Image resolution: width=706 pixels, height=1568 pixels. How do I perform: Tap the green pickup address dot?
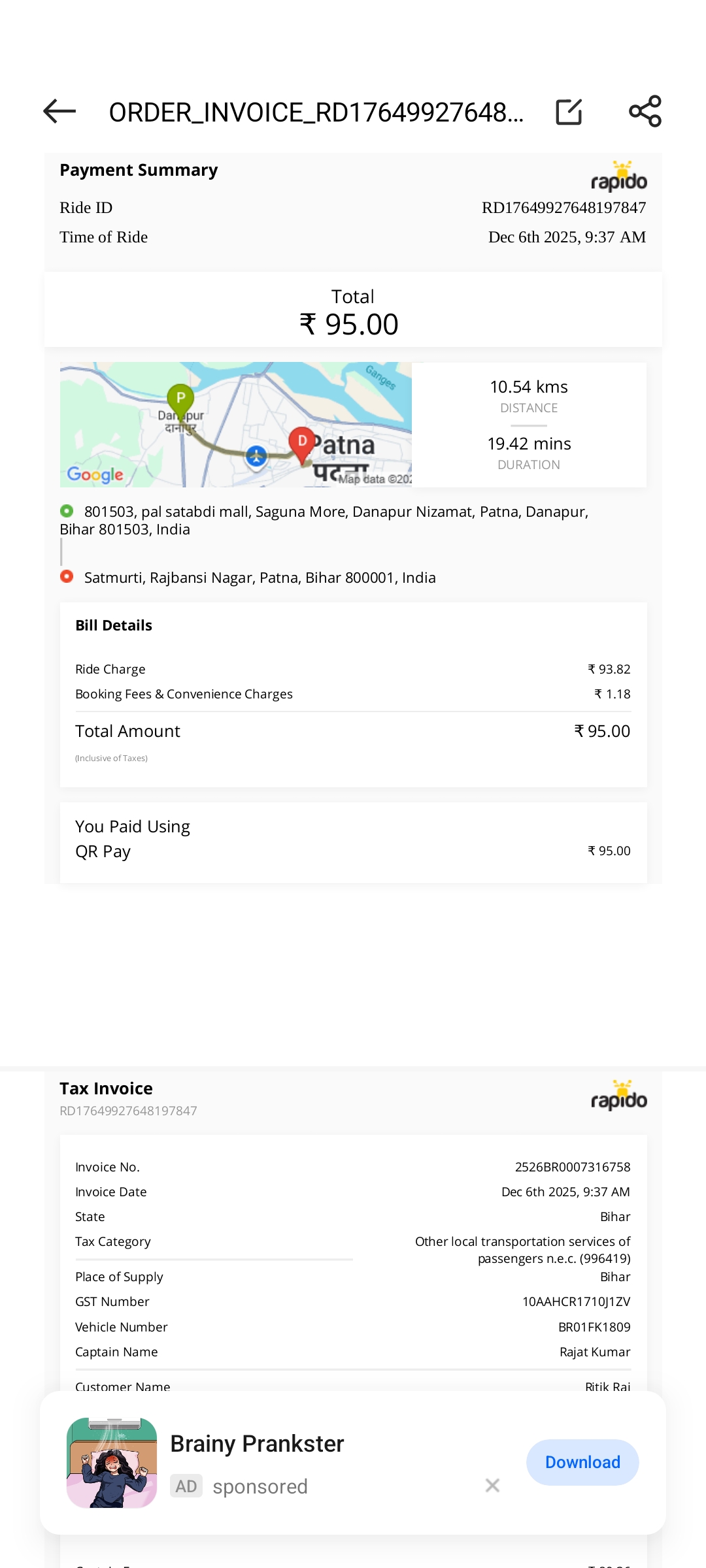click(67, 511)
